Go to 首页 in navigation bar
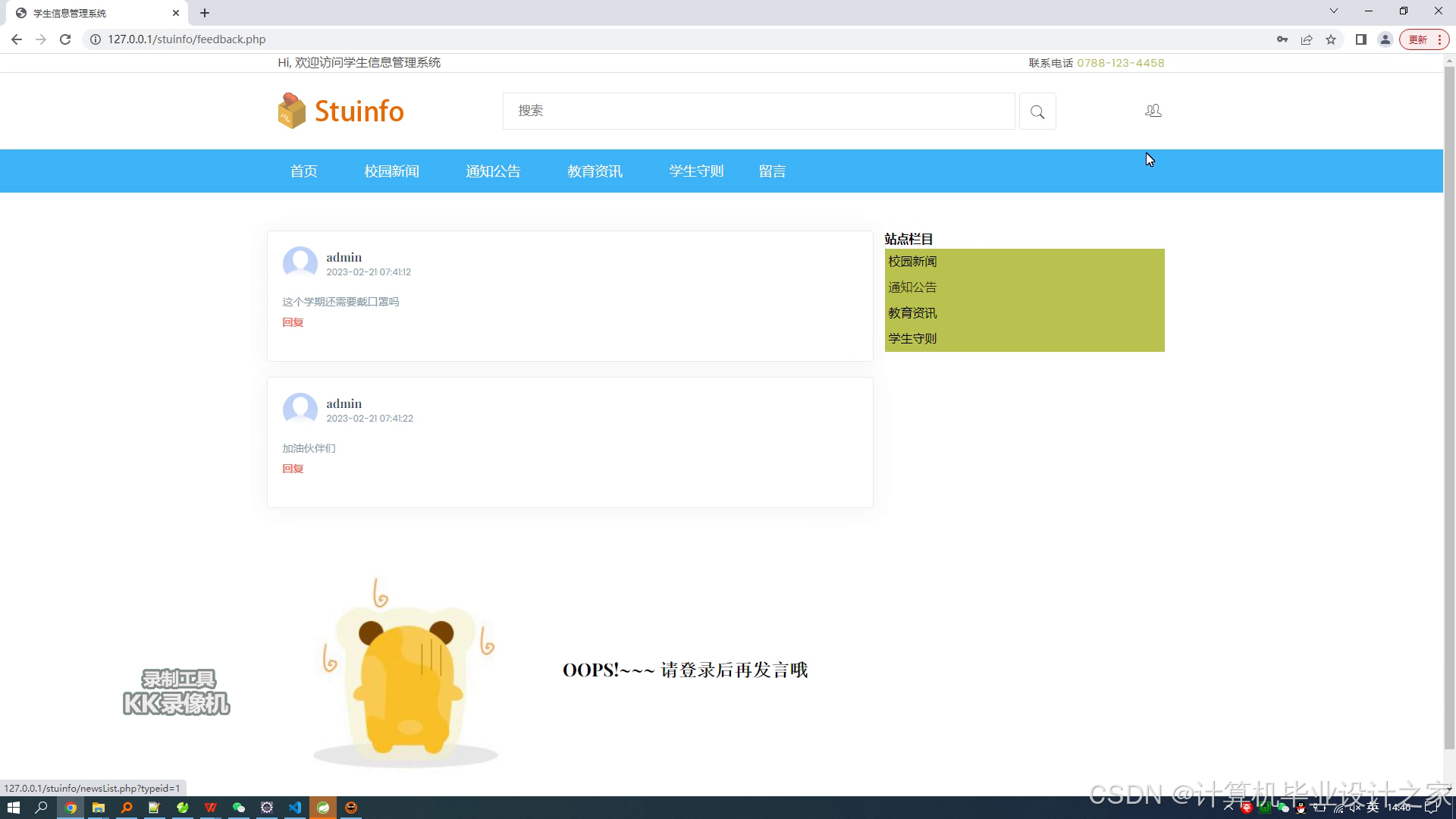This screenshot has height=819, width=1456. click(304, 171)
